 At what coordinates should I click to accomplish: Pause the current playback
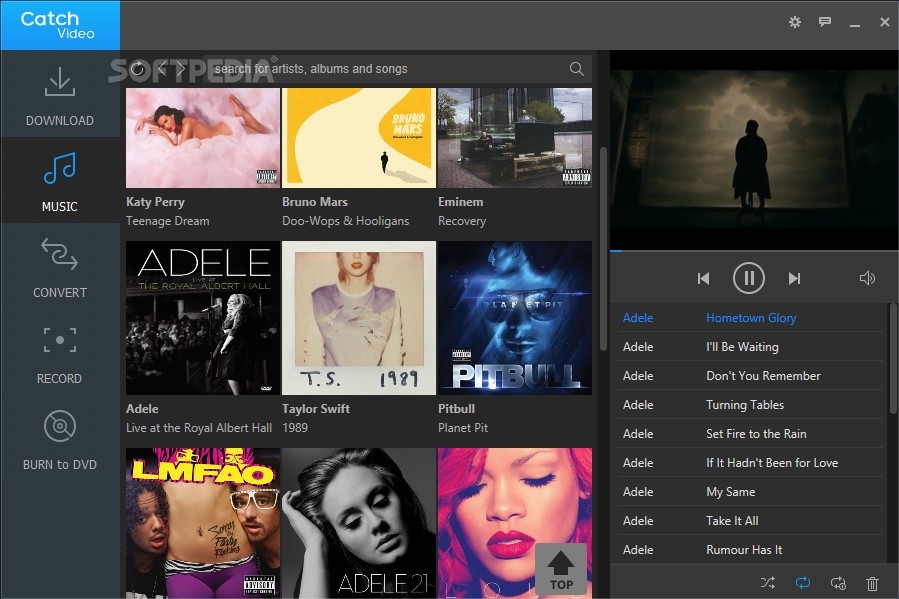click(x=749, y=278)
